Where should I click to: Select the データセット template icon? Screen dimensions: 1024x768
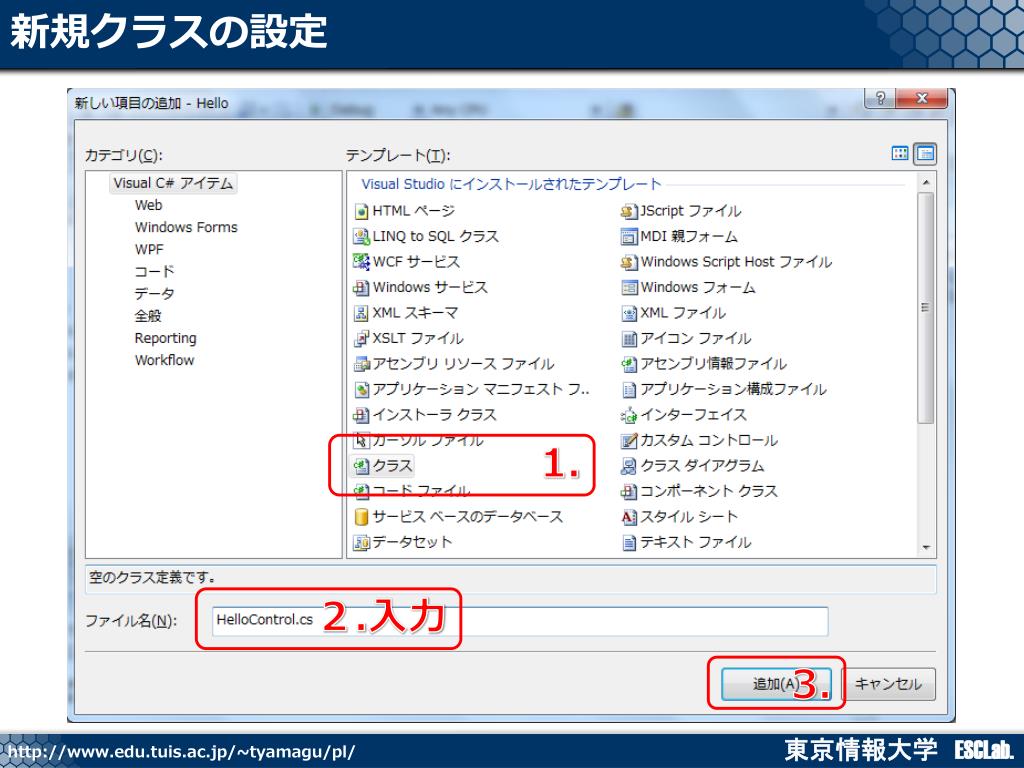click(x=361, y=542)
